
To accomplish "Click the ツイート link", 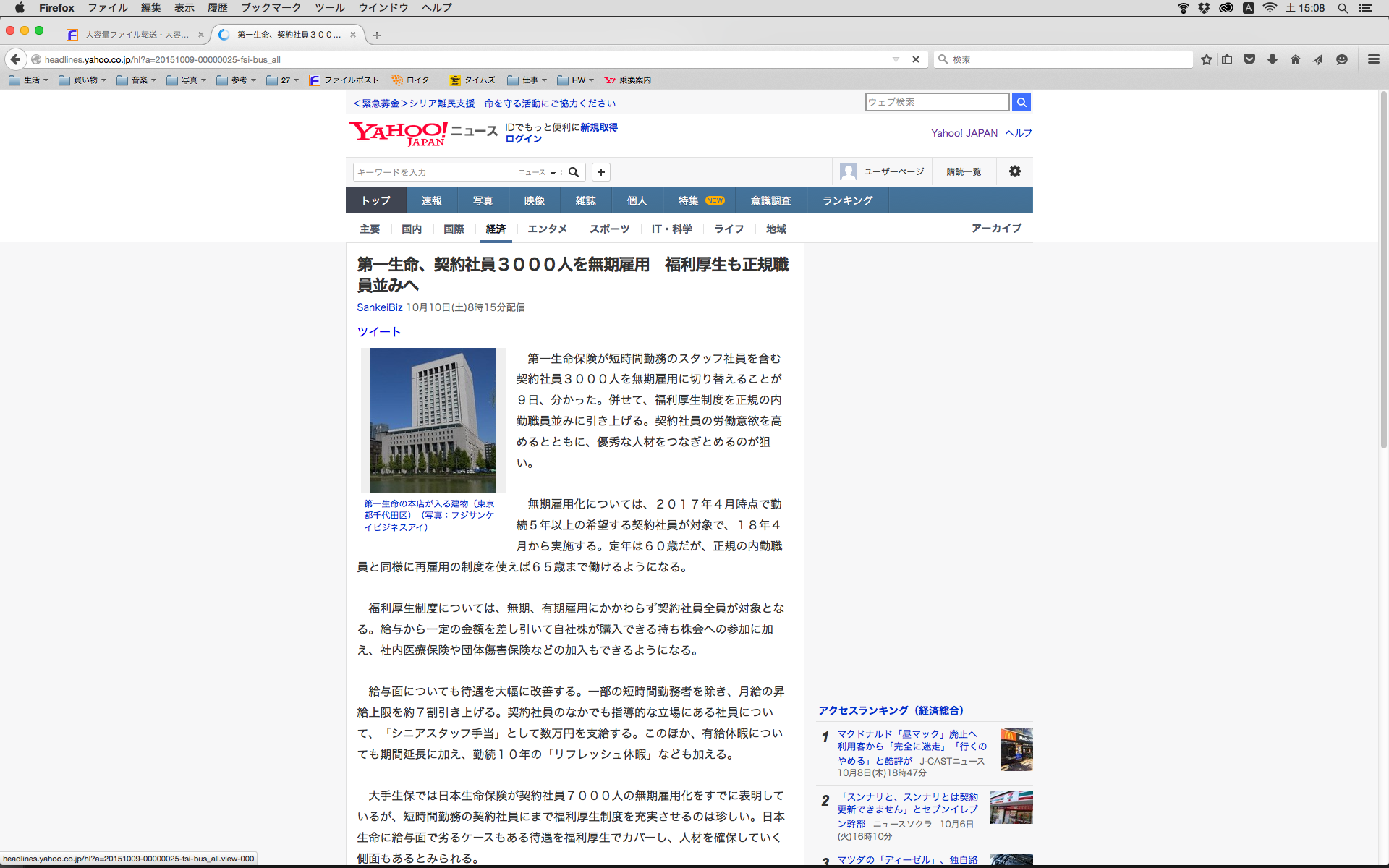I will pyautogui.click(x=378, y=331).
